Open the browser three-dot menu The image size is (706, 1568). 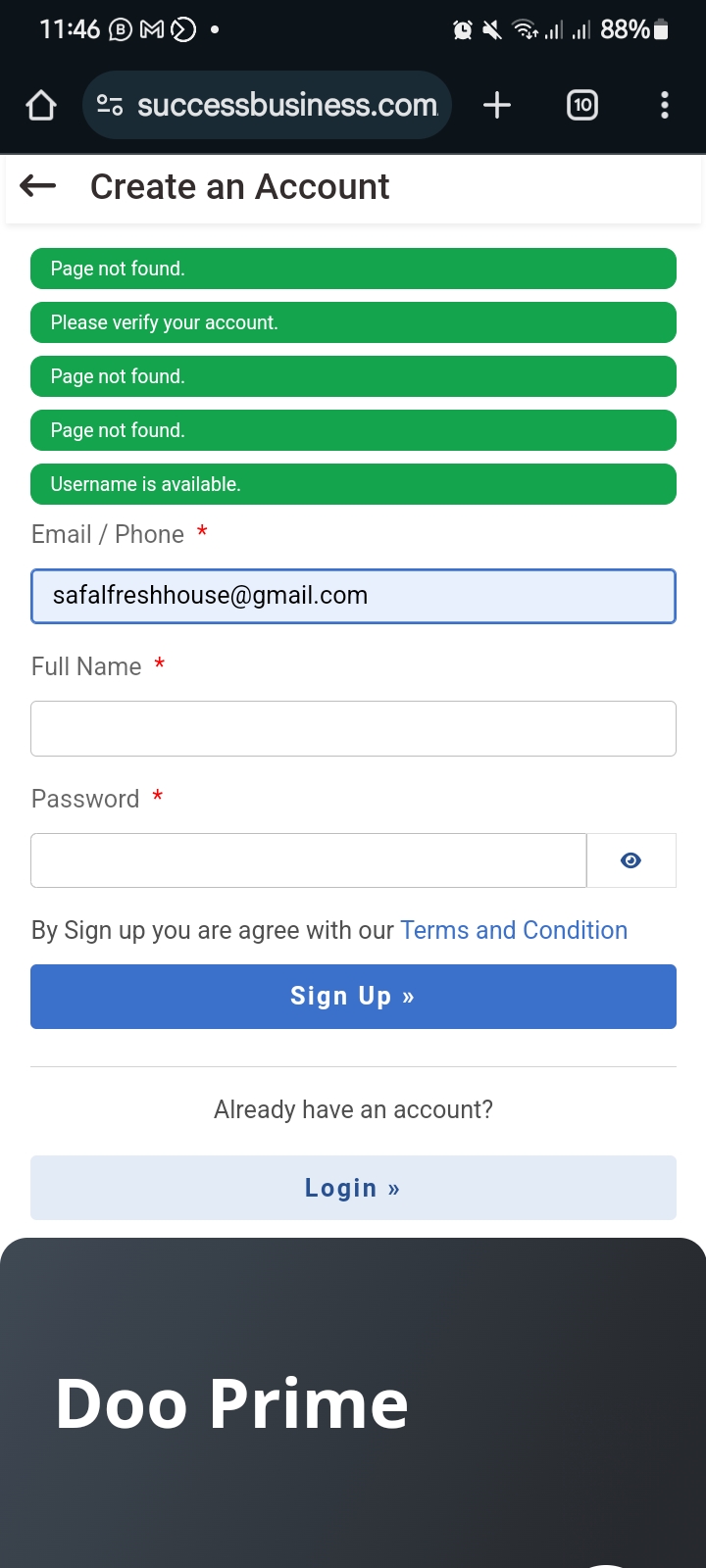coord(665,105)
